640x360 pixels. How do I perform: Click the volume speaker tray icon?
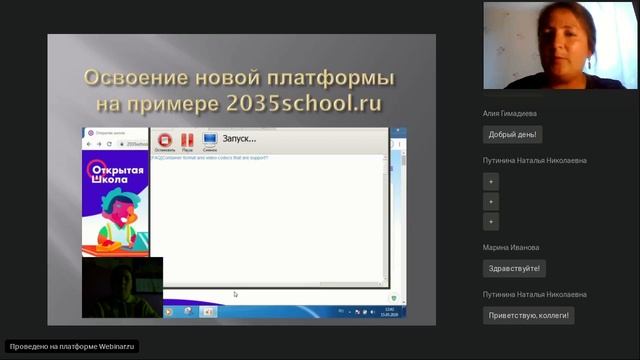[372, 312]
